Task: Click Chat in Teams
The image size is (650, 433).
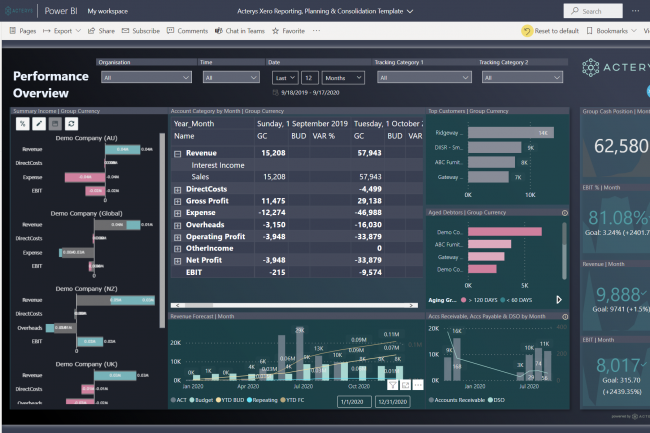Action: 240,31
